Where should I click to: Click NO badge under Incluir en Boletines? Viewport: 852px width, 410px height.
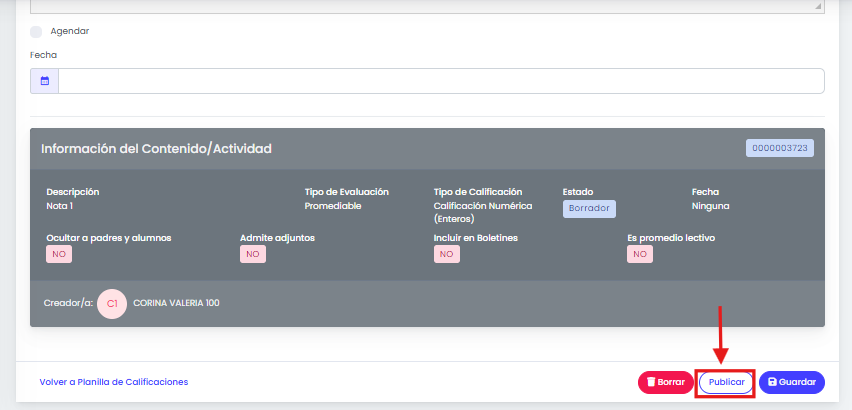[x=447, y=254]
